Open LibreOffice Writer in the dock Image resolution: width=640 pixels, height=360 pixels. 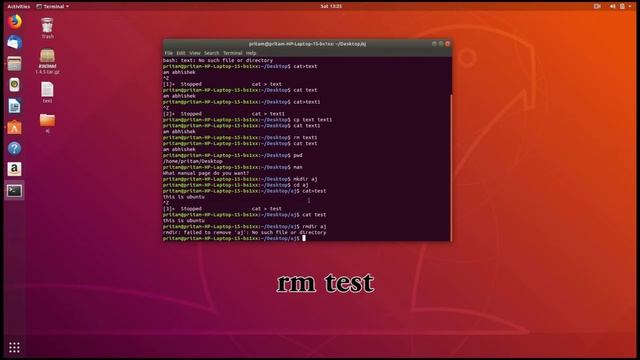pos(14,106)
